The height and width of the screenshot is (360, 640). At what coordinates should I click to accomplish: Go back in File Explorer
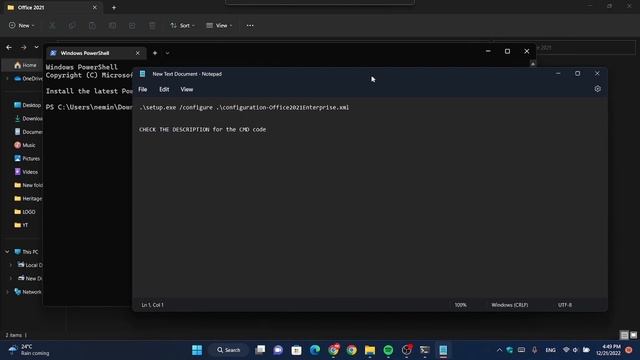9,47
